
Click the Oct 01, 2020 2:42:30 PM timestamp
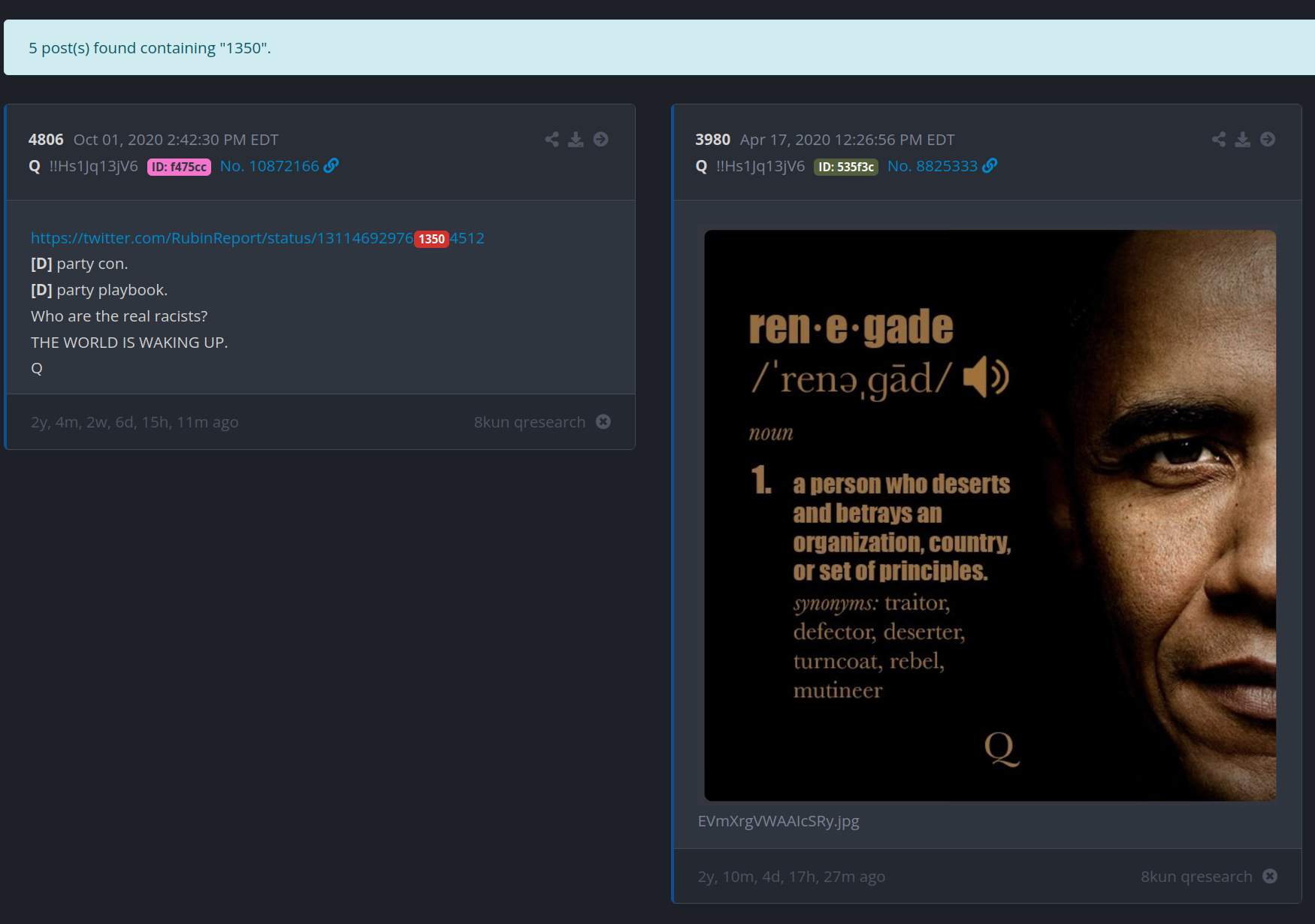pyautogui.click(x=176, y=140)
